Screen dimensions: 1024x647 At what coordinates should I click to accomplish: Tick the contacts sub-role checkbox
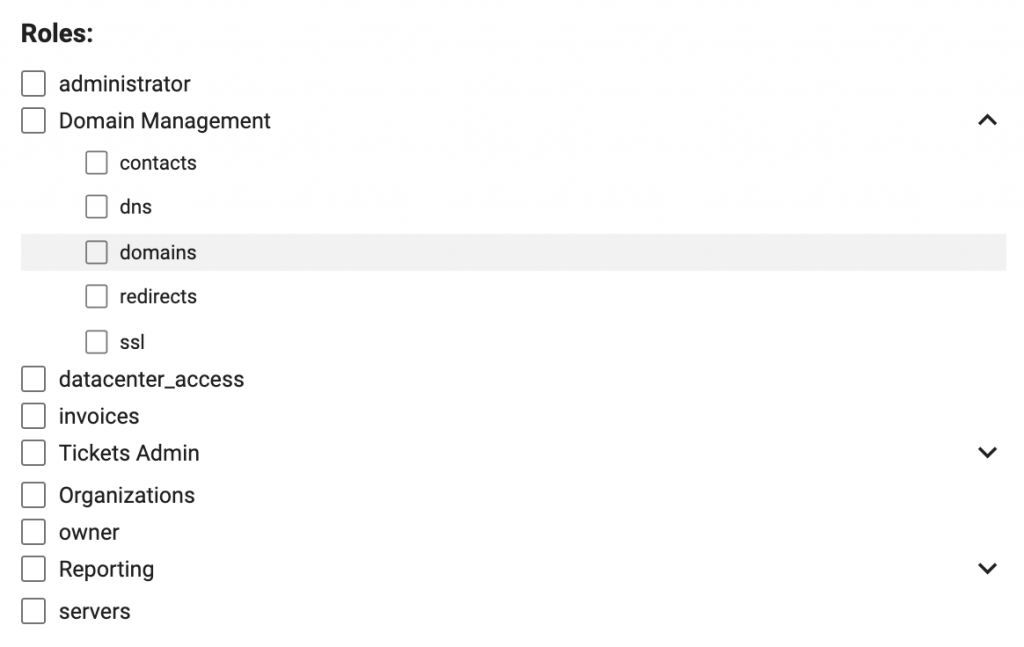(x=97, y=163)
